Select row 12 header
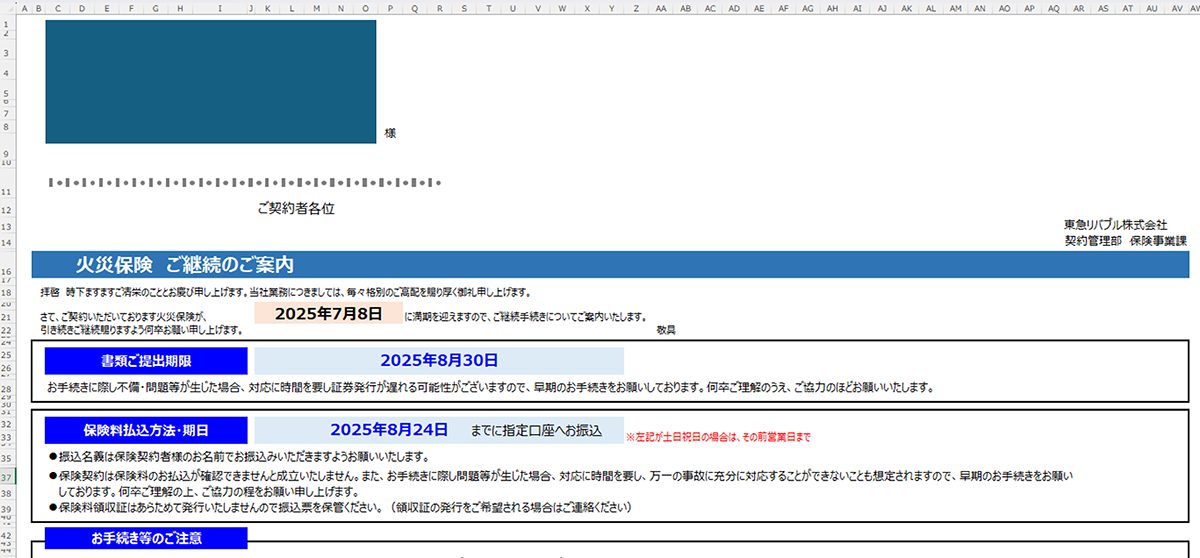Screen dimensions: 1200x558 tap(8, 210)
